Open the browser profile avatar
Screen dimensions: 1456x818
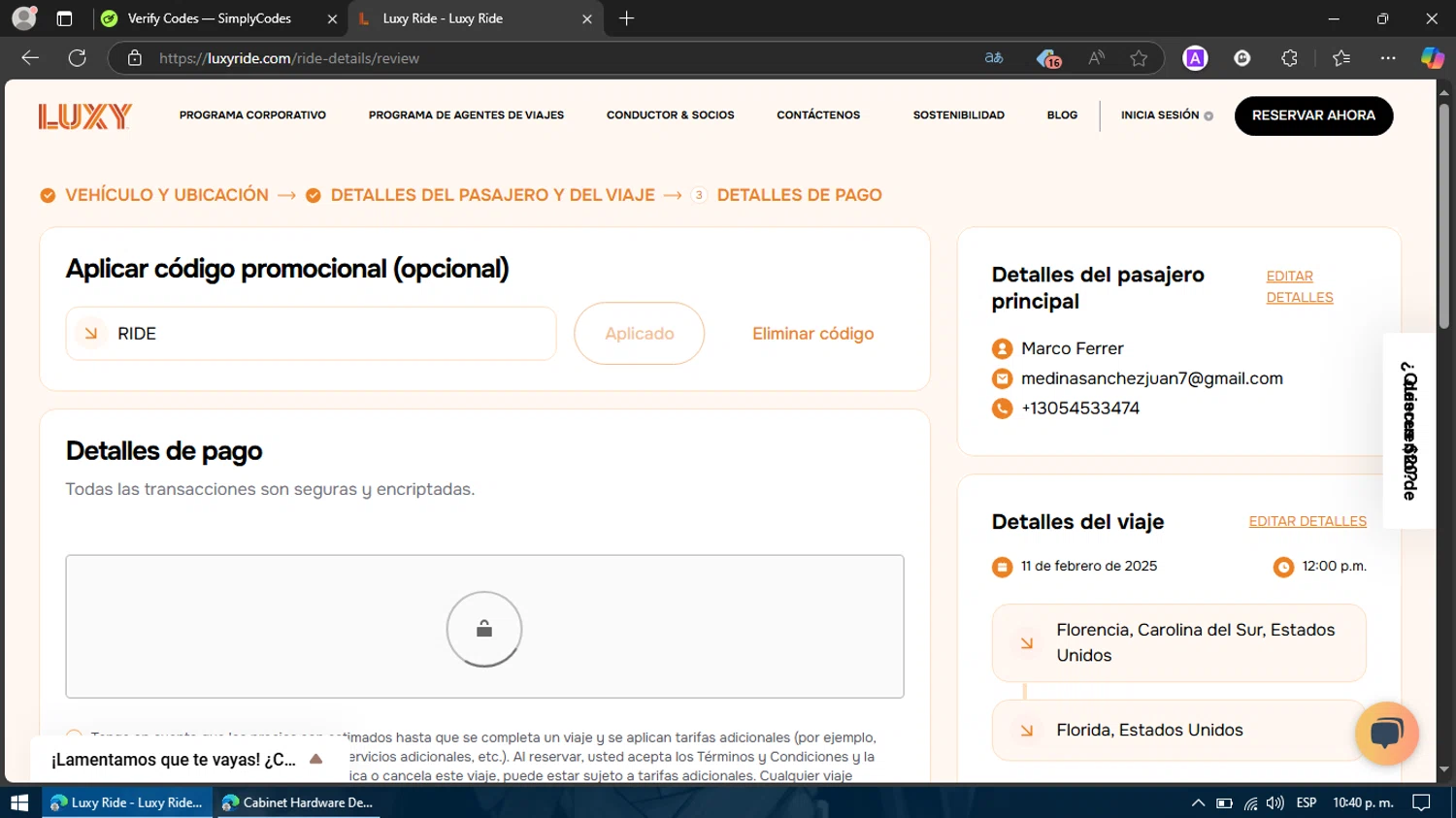tap(24, 18)
